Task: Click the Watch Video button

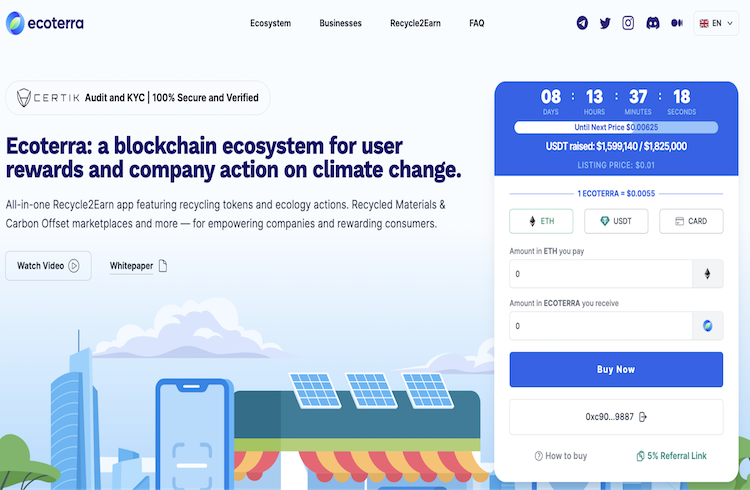Action: [x=48, y=266]
